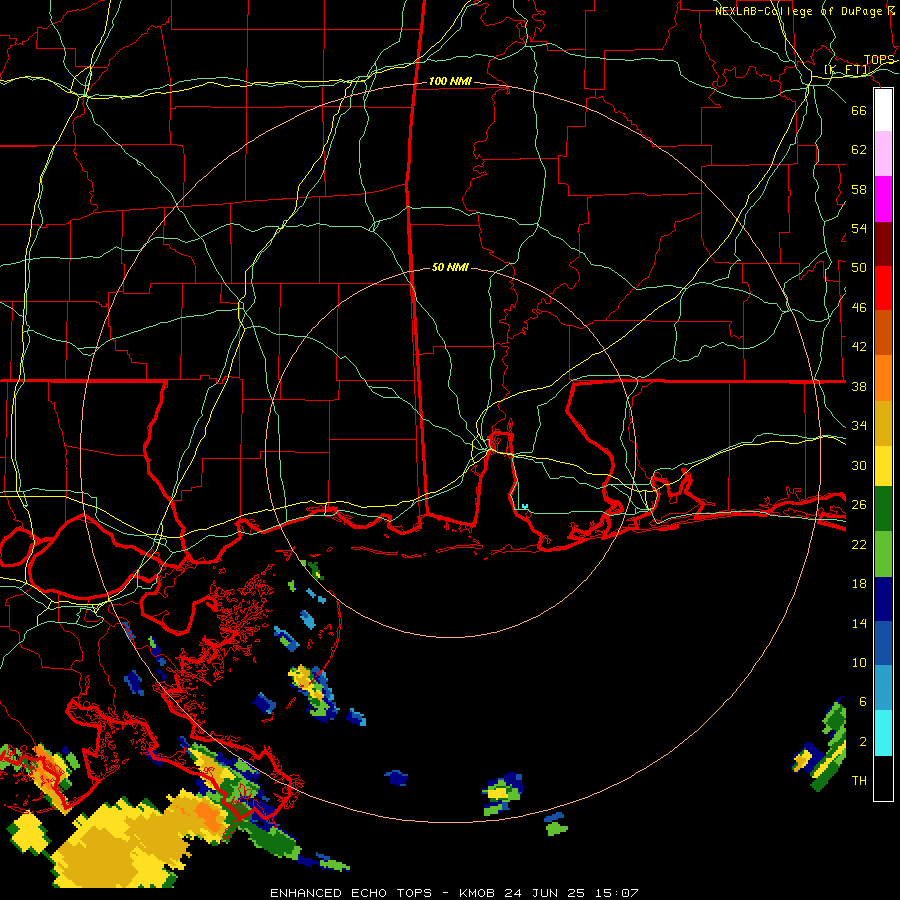The height and width of the screenshot is (900, 900).
Task: Click the legend value 58
Action: pos(859,189)
